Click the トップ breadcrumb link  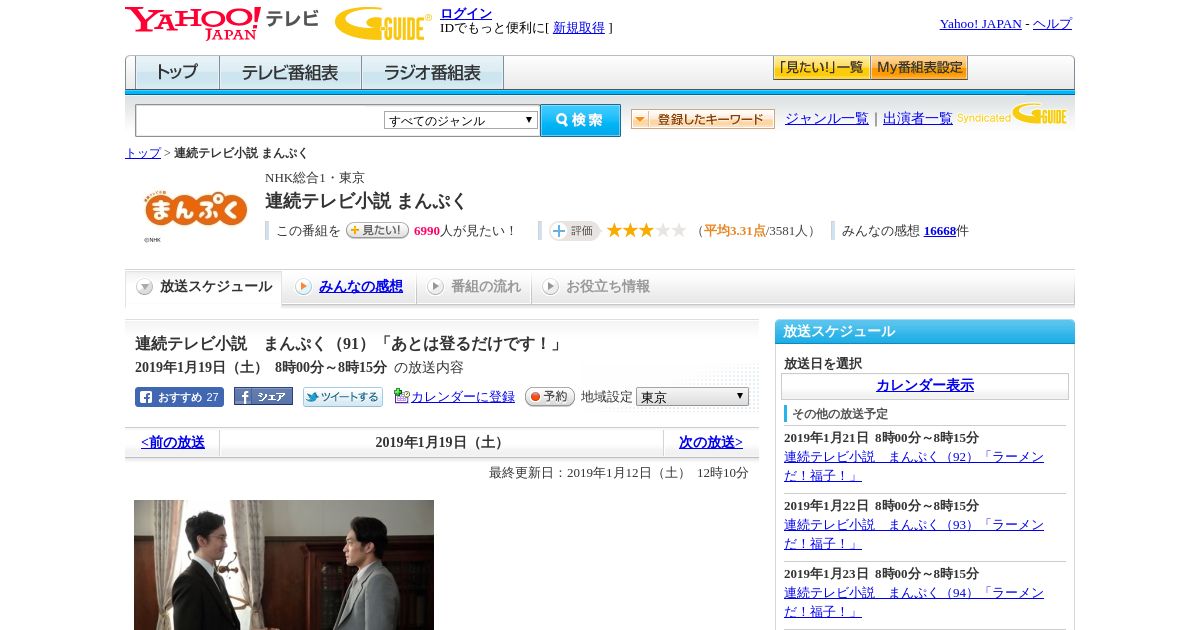pos(143,153)
